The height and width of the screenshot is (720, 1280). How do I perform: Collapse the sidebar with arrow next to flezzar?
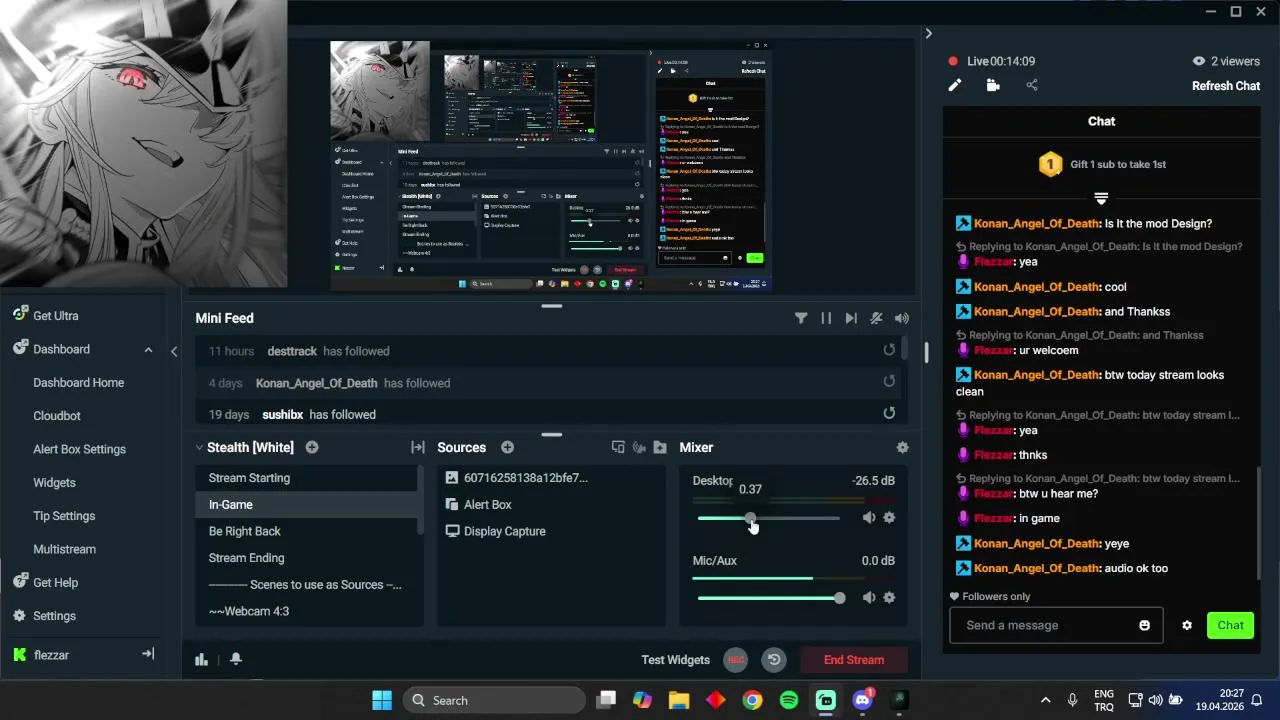(148, 654)
